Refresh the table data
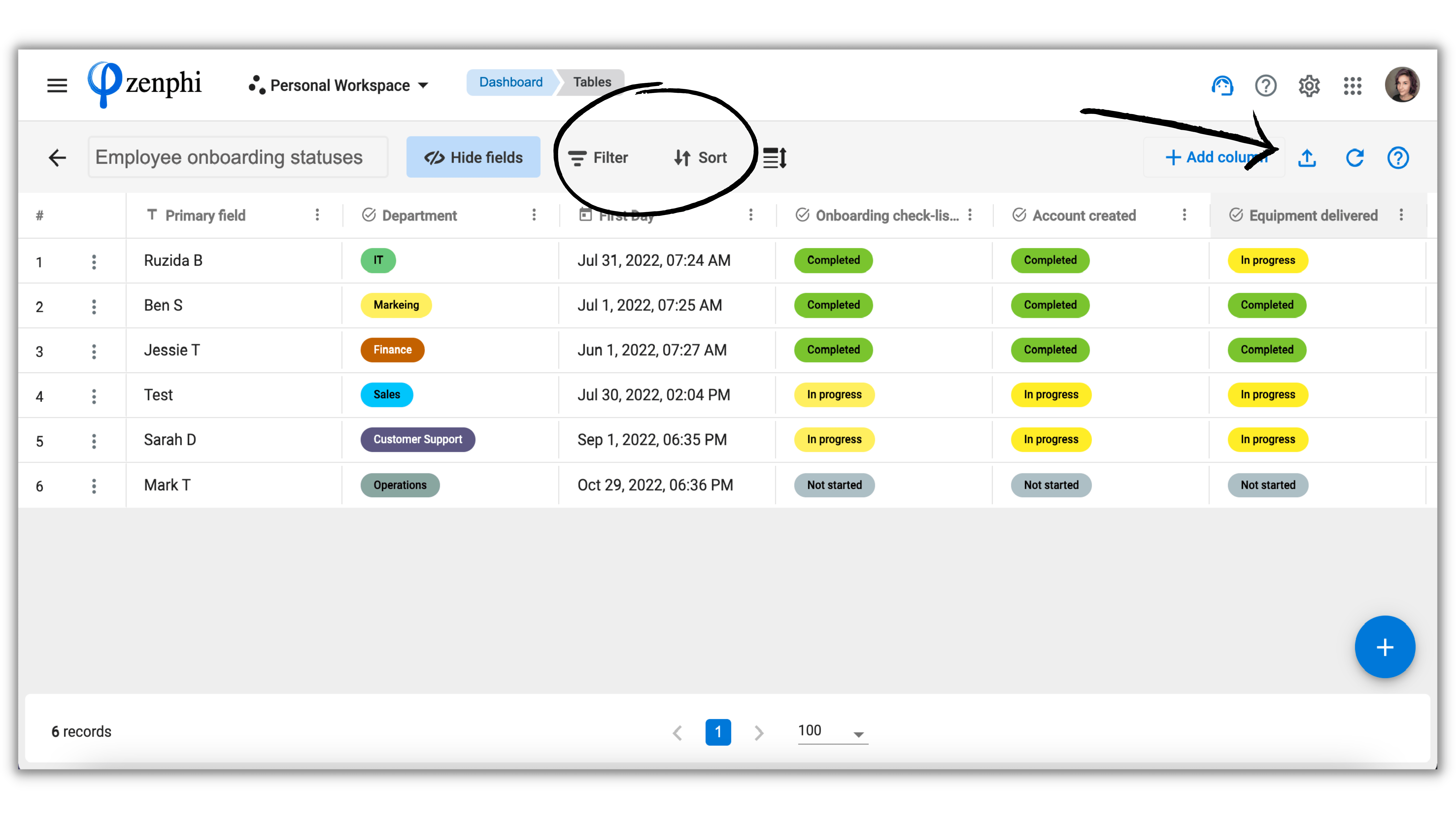The height and width of the screenshot is (819, 1456). pyautogui.click(x=1355, y=158)
